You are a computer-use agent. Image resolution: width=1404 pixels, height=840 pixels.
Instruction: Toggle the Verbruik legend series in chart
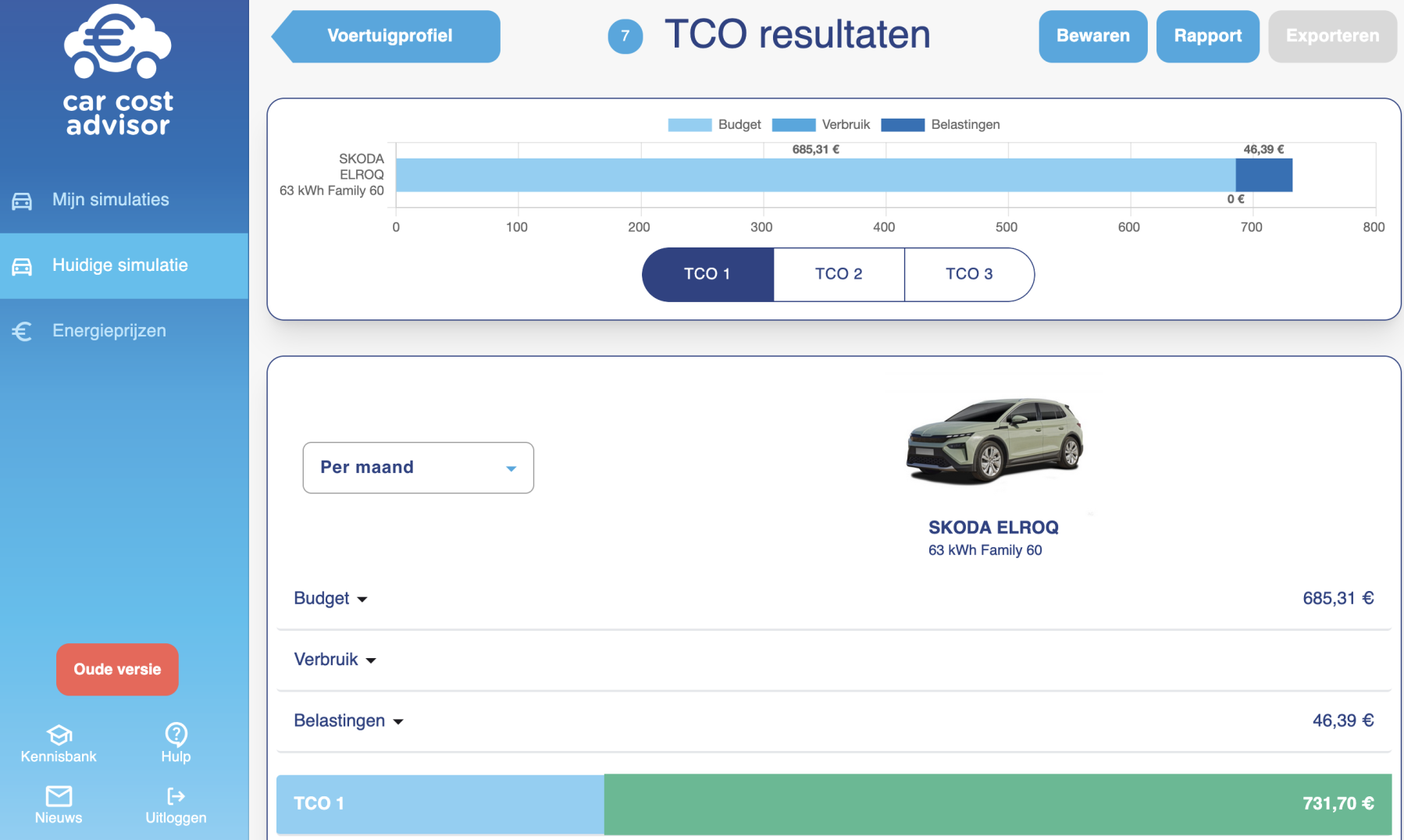pos(820,125)
